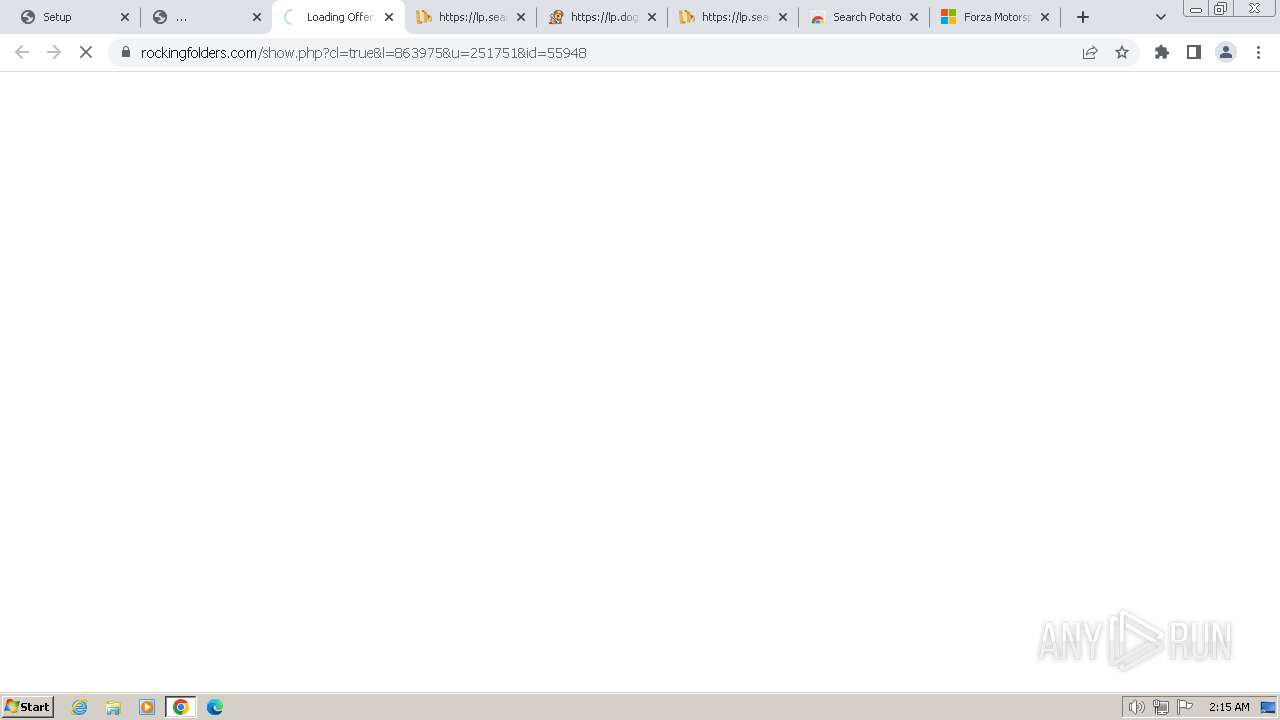Open Windows Media Player from taskbar

pyautogui.click(x=147, y=707)
